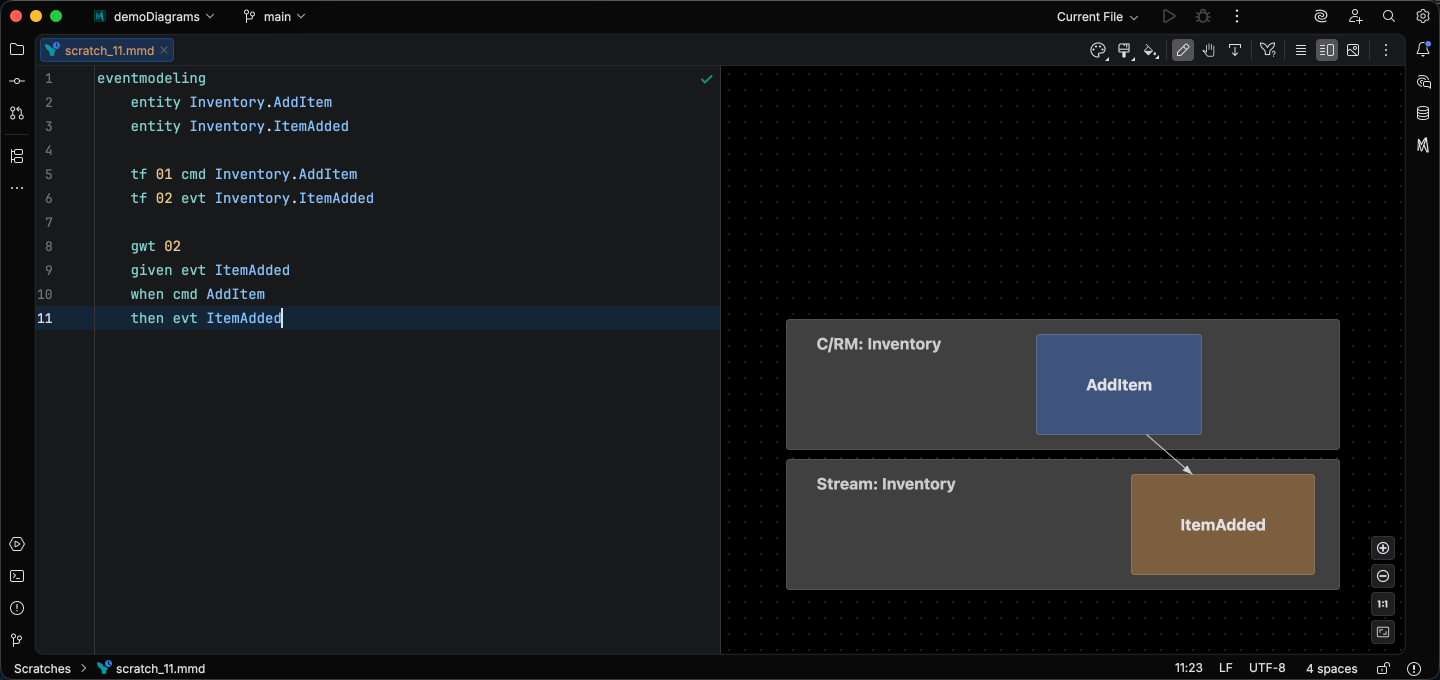Click 'when cmd AddItem' code line
The image size is (1440, 680).
coord(198,294)
